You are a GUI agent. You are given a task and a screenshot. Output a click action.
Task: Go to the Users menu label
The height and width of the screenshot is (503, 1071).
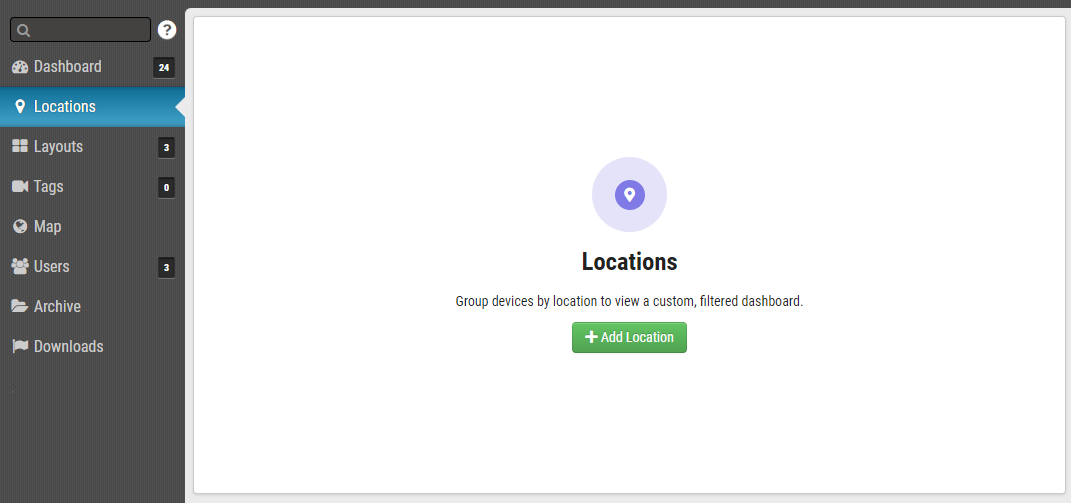[x=52, y=267]
